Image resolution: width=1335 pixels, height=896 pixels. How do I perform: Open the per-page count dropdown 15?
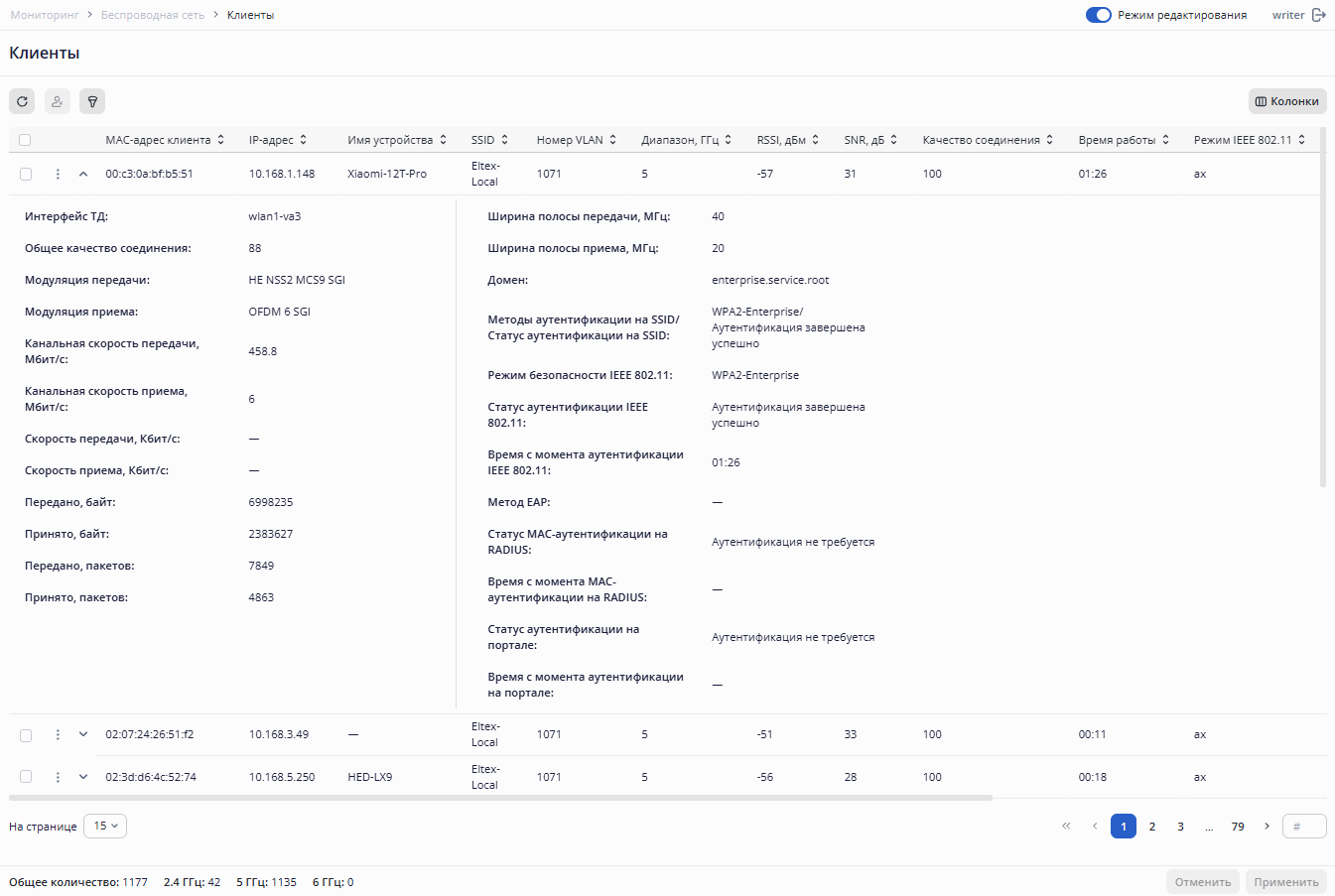105,826
